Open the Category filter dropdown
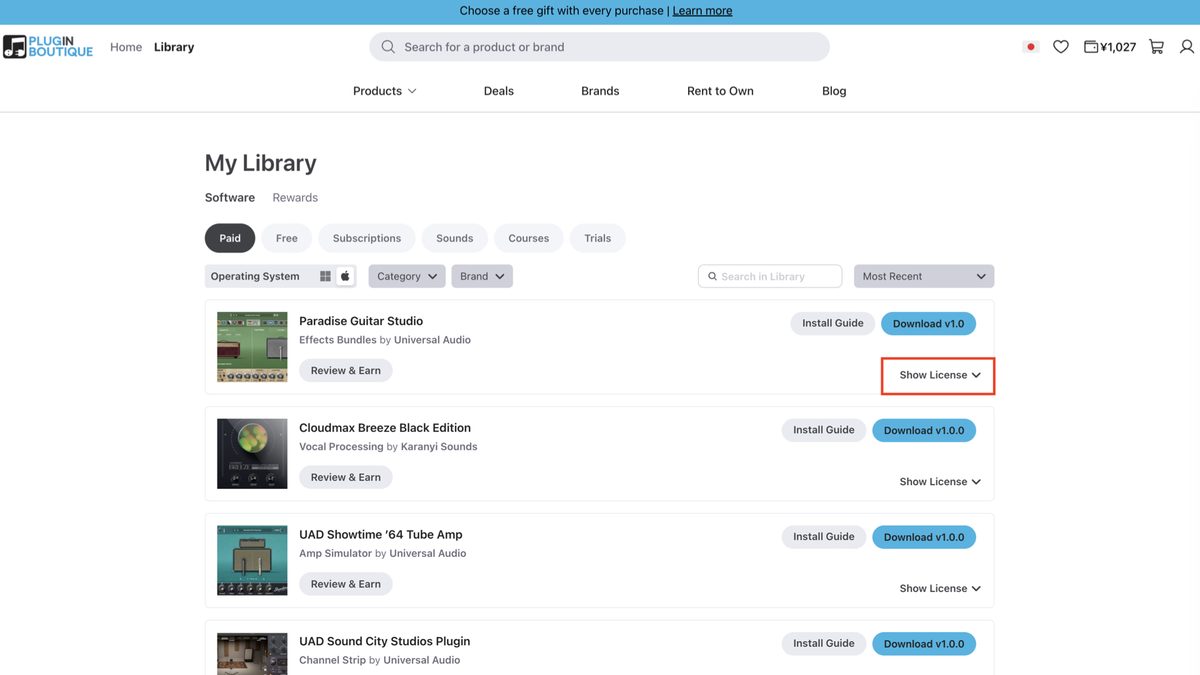Screen dimensions: 1200x675 [407, 276]
